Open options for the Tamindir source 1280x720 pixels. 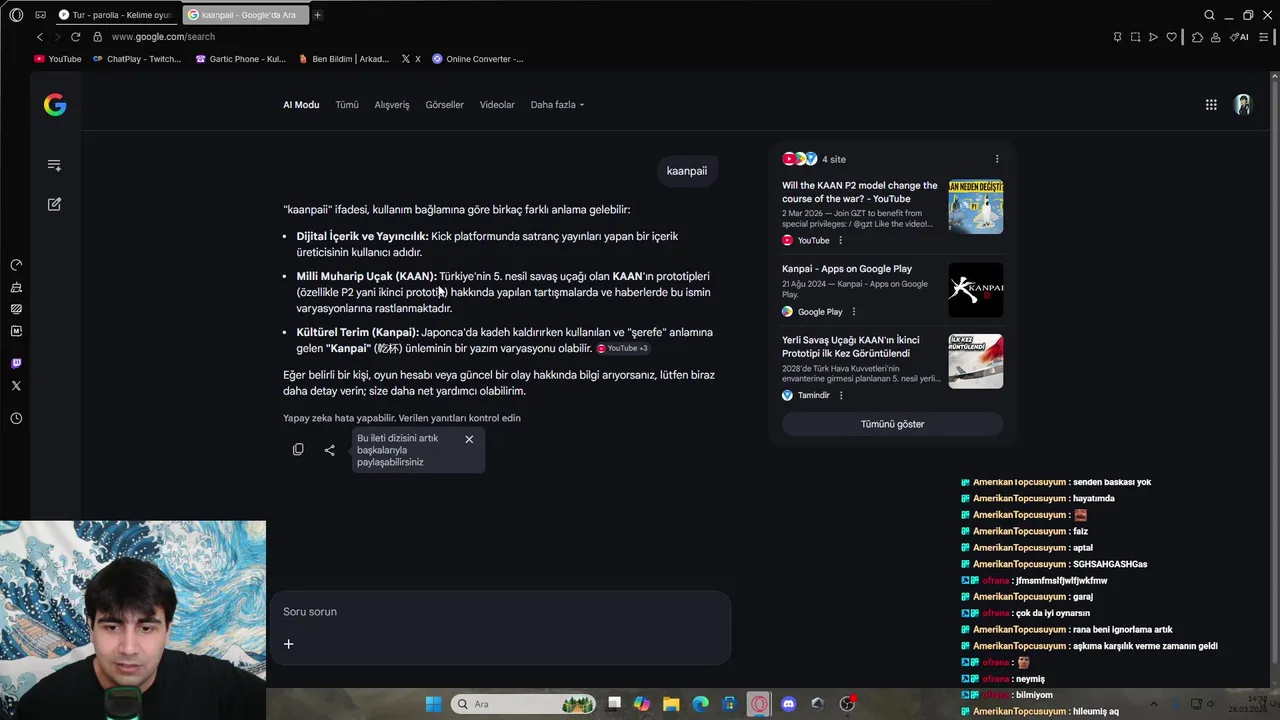point(840,395)
